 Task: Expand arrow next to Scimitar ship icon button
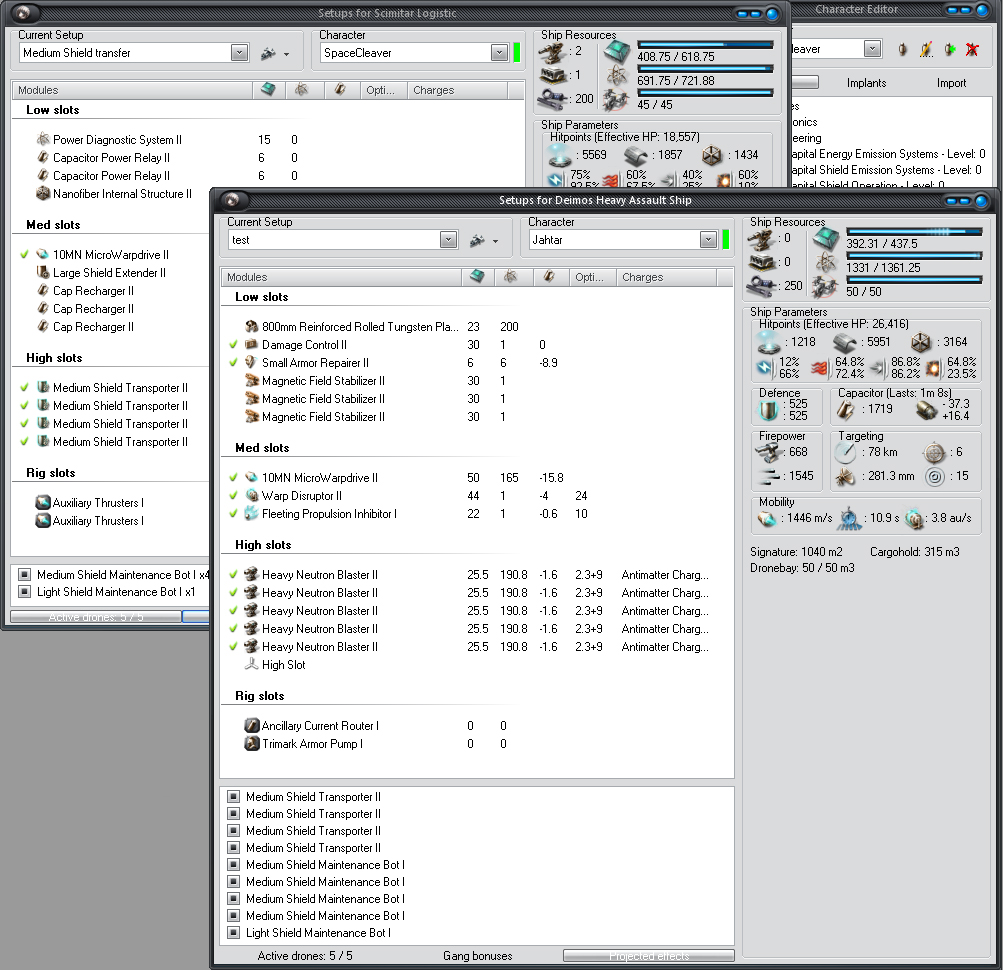click(x=286, y=54)
